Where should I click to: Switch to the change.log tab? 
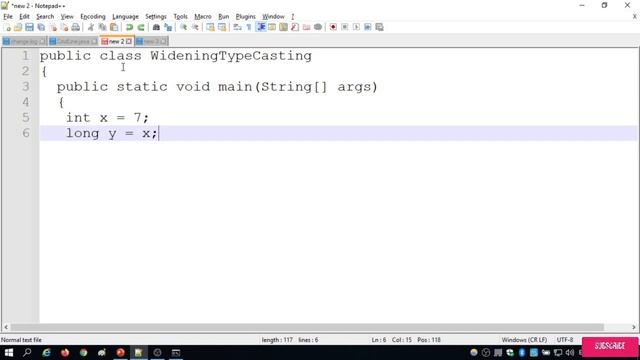tap(24, 42)
